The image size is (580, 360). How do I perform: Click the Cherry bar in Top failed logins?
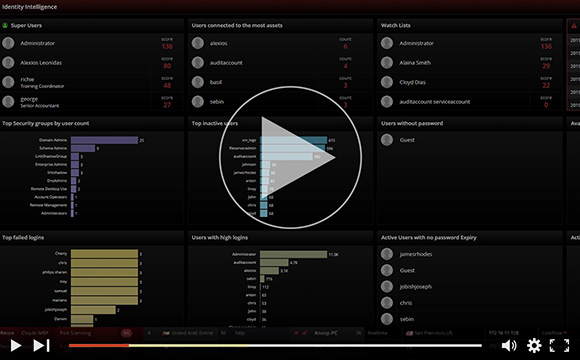(x=104, y=254)
